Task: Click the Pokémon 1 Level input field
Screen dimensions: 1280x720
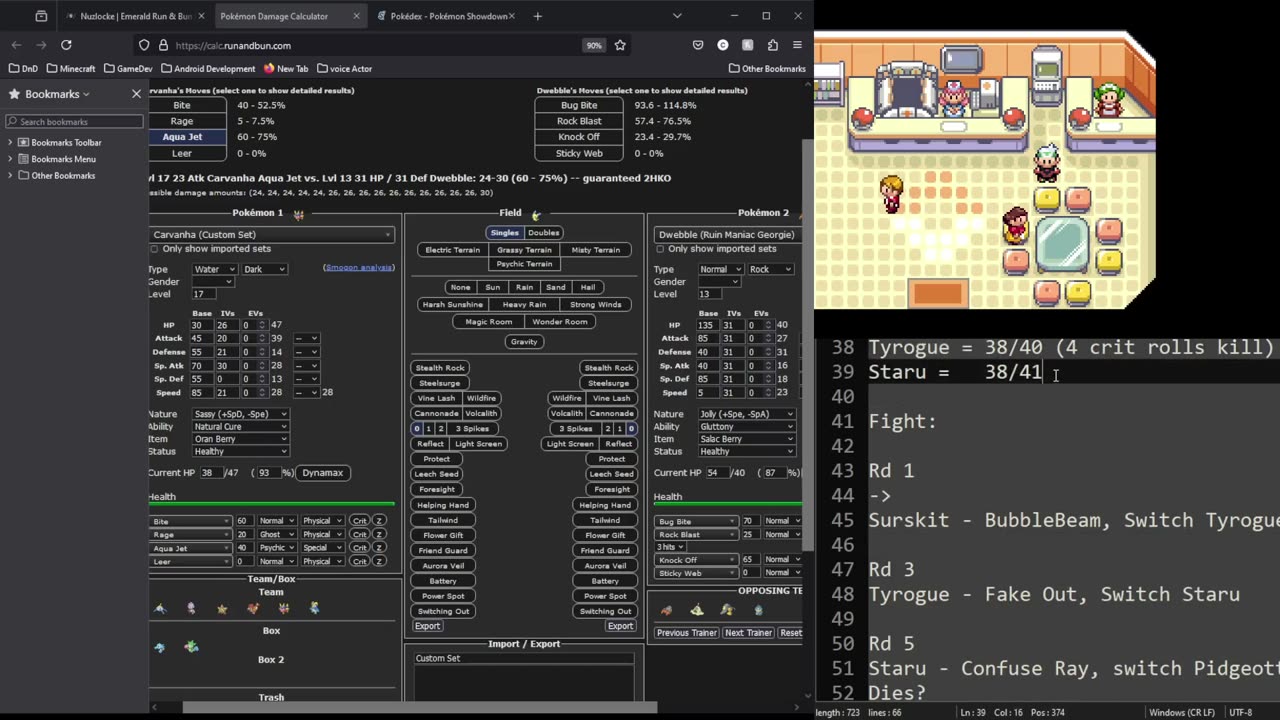Action: 205,294
